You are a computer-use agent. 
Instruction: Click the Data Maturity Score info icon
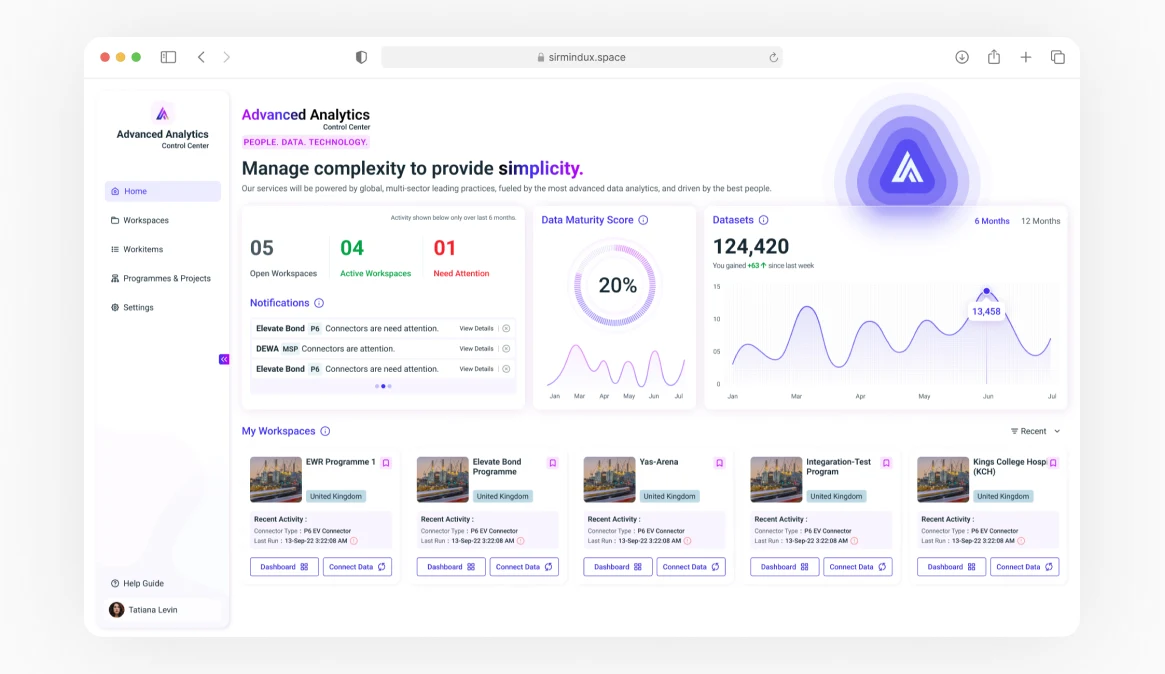pyautogui.click(x=643, y=220)
